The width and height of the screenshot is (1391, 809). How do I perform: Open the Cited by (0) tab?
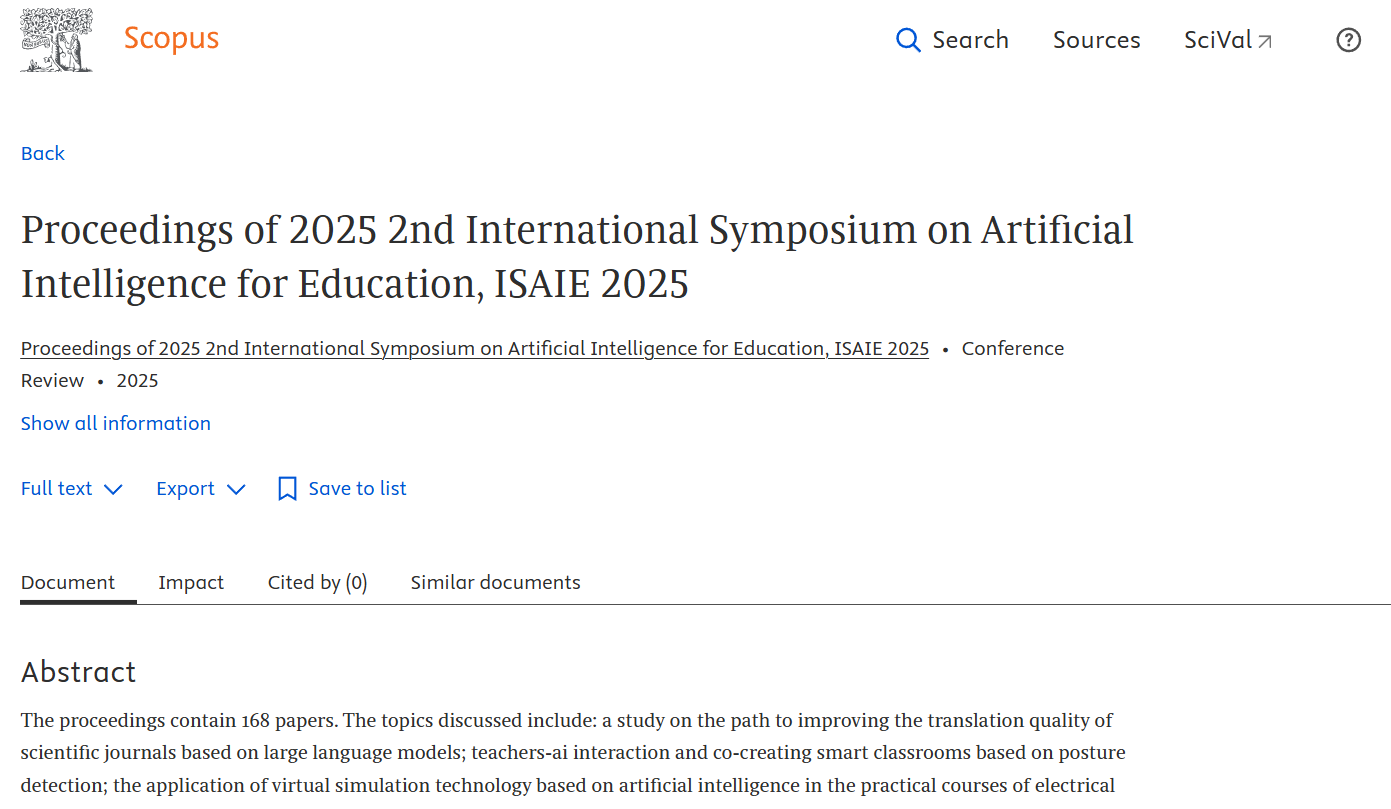317,582
